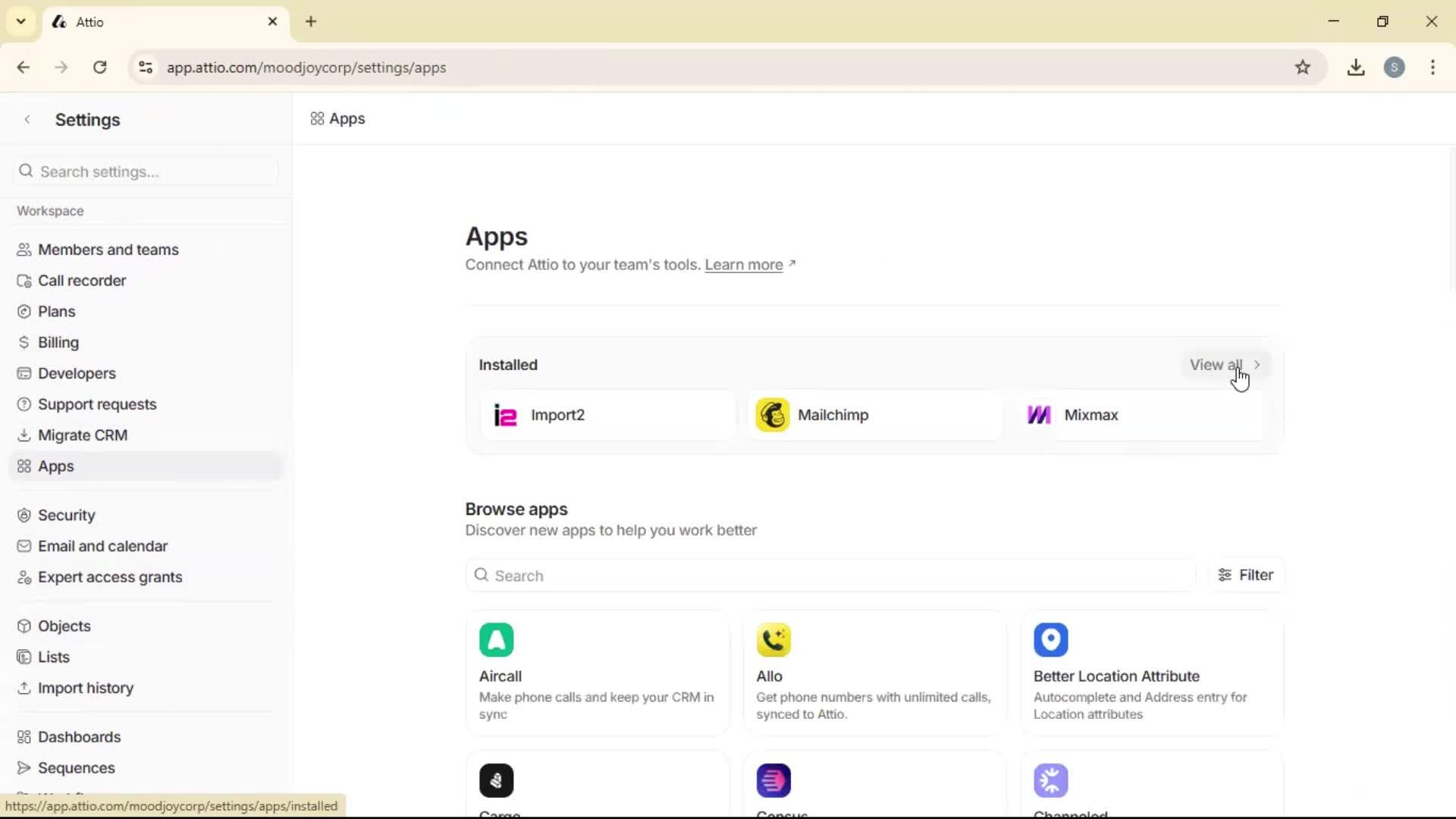Screen dimensions: 1456x819
Task: Click the Mailchimp app icon
Action: (x=773, y=415)
